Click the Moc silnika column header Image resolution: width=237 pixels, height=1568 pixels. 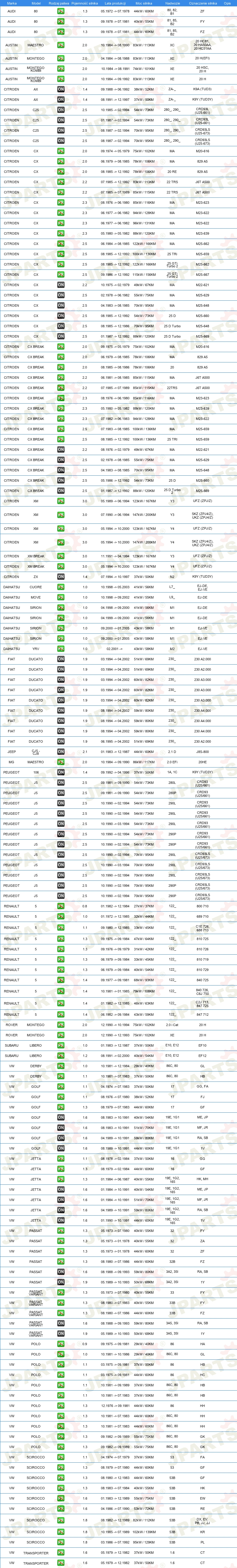point(144,3)
